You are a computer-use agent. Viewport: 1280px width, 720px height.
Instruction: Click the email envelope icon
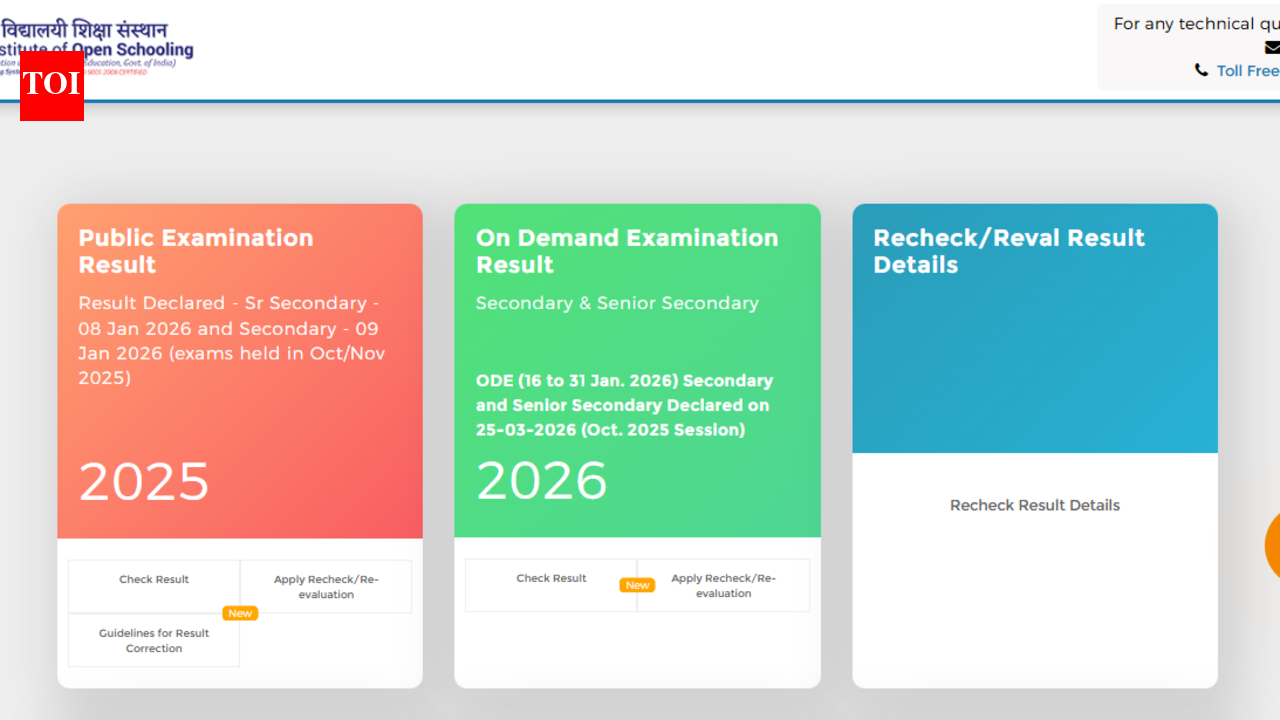click(x=1271, y=47)
